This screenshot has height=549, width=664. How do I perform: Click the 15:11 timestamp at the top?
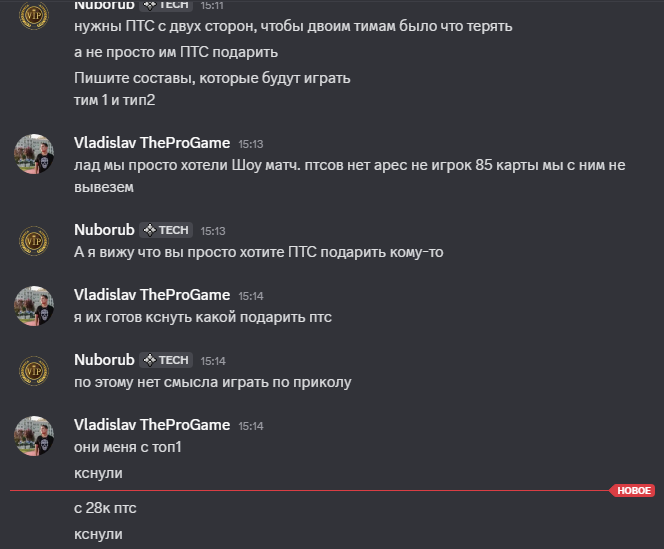click(x=213, y=5)
